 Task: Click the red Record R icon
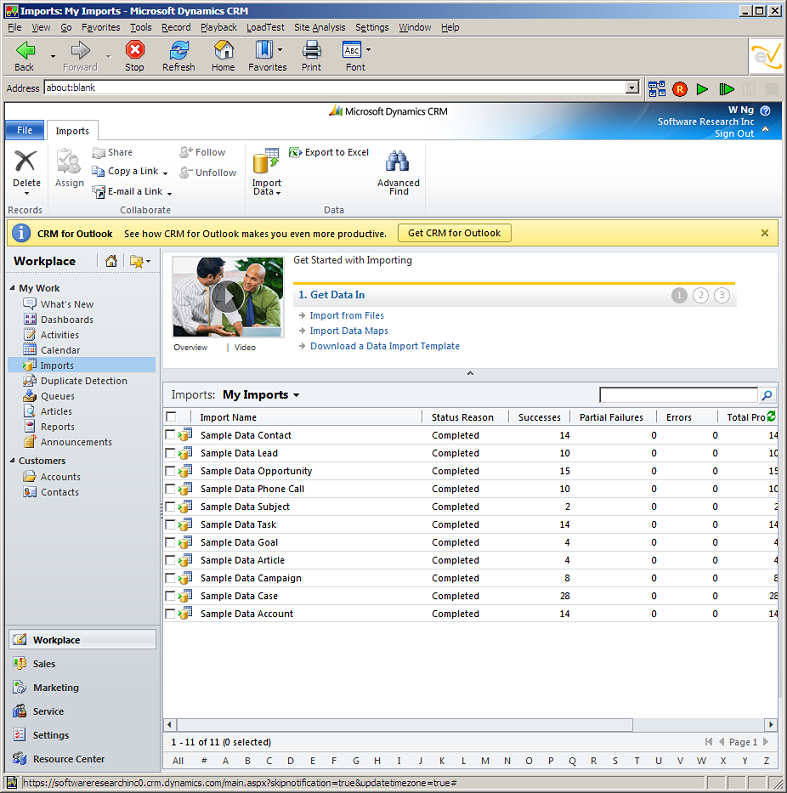pyautogui.click(x=680, y=90)
